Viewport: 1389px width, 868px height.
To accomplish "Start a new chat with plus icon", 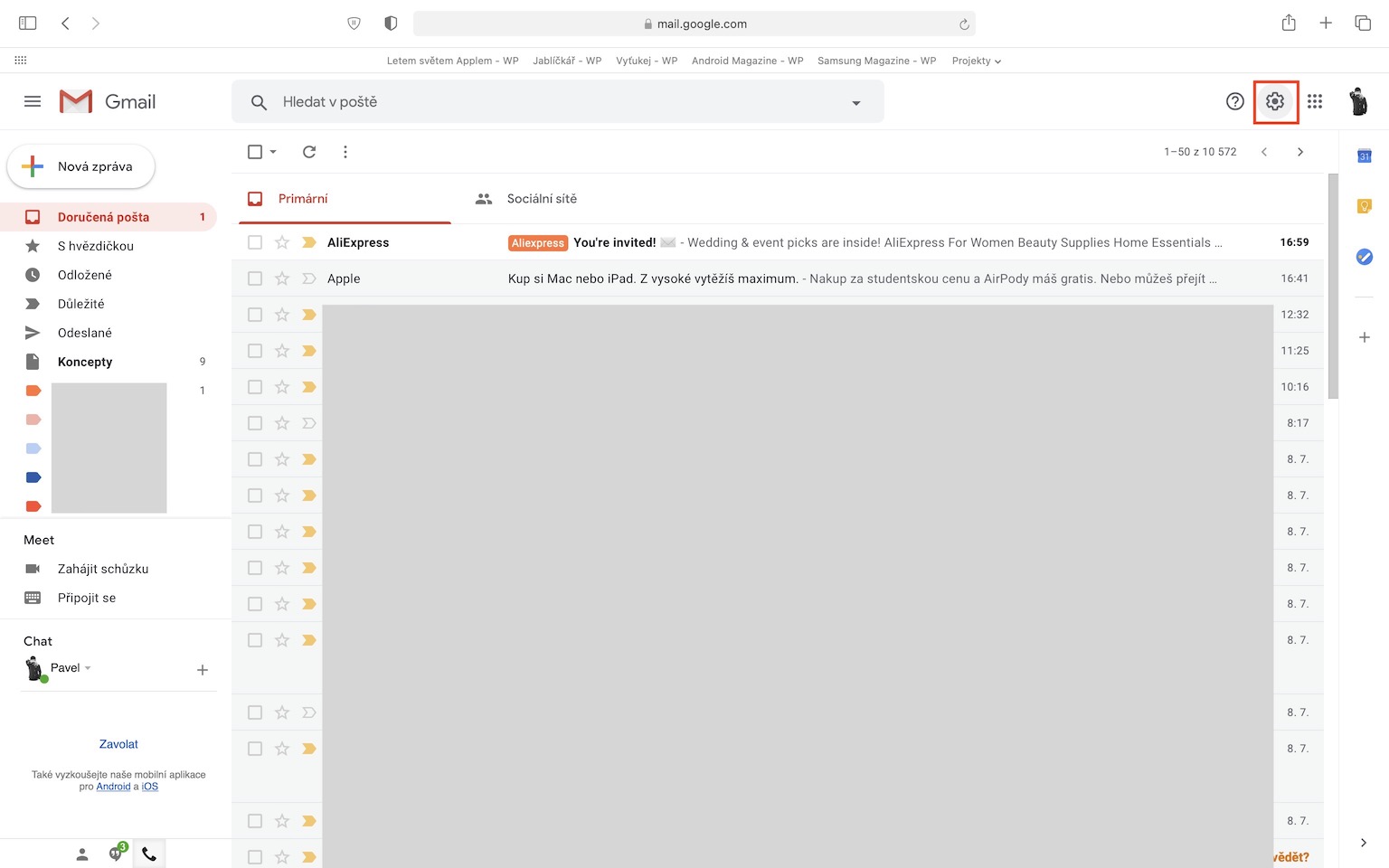I will [203, 670].
